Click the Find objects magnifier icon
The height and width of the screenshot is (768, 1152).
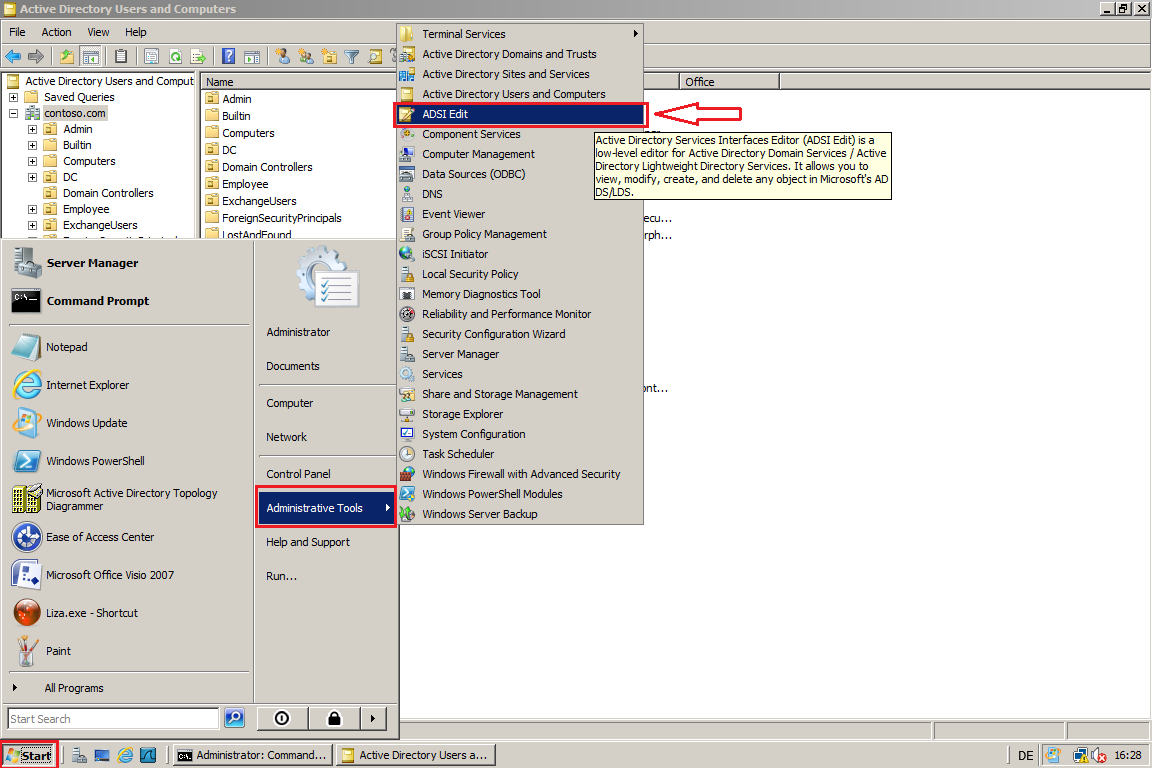point(375,56)
